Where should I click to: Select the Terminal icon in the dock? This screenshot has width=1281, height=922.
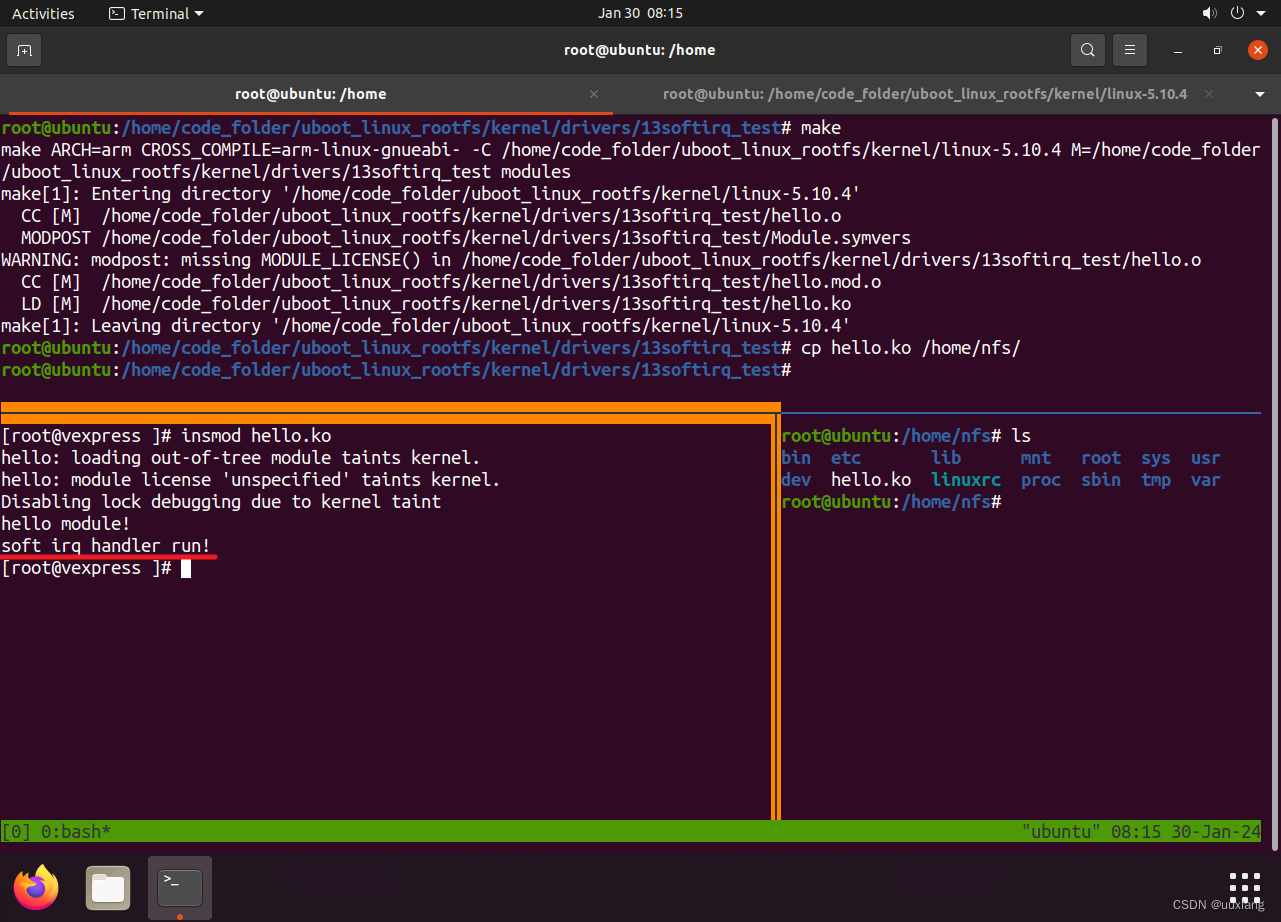(180, 888)
